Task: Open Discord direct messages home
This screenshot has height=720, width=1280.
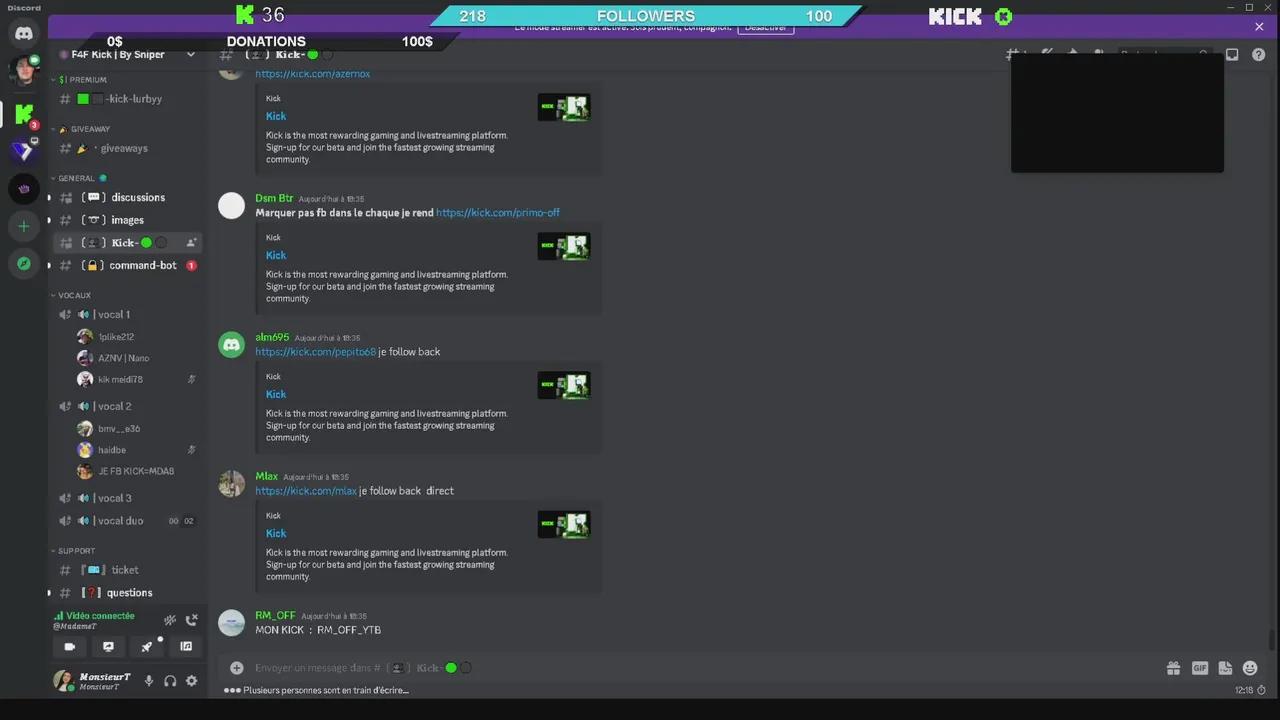Action: (x=24, y=33)
